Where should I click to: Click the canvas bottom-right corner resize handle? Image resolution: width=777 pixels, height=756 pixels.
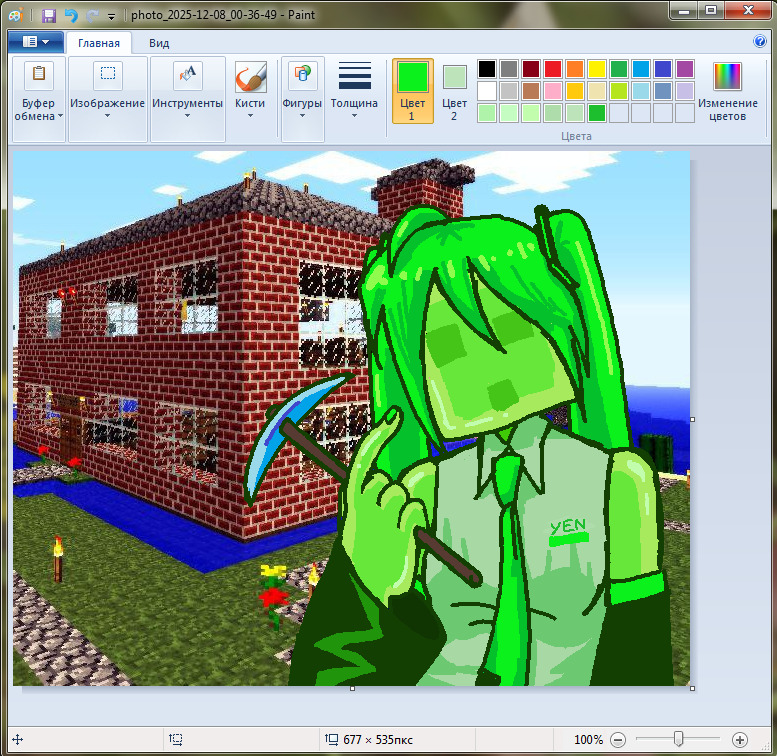[x=692, y=688]
